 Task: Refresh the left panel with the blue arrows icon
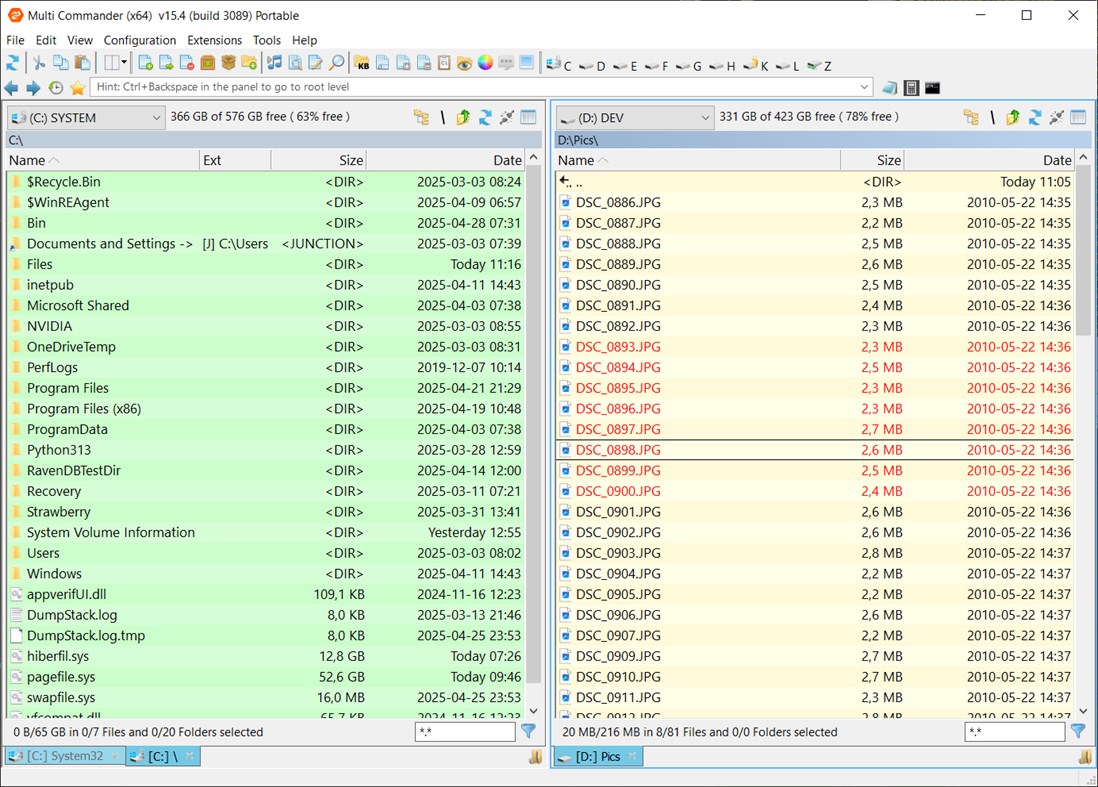[484, 116]
